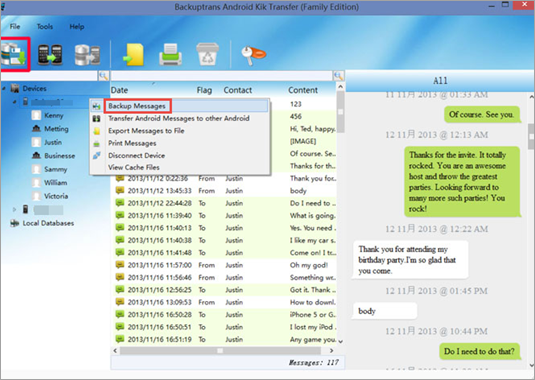
Task: Choose Transfer Android Messages to other Android
Action: [180, 118]
